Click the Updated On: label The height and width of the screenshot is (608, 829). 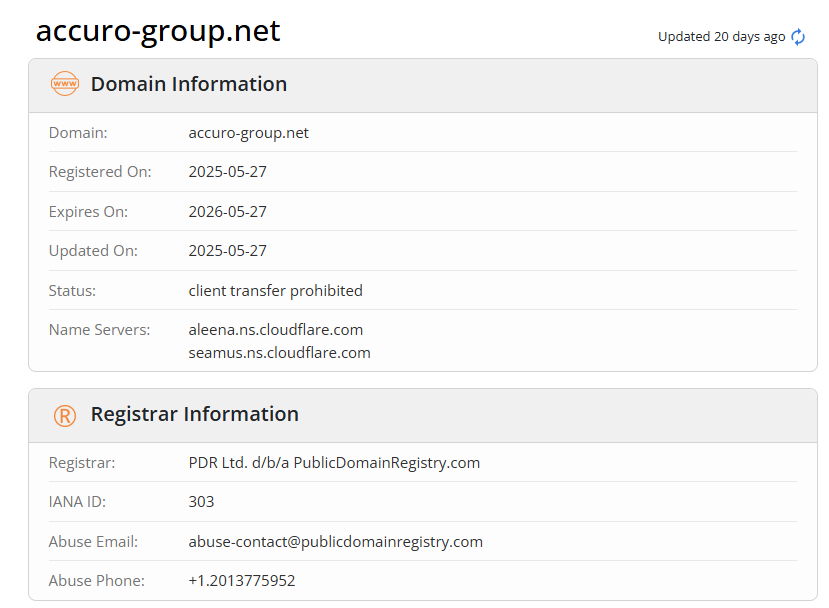93,251
